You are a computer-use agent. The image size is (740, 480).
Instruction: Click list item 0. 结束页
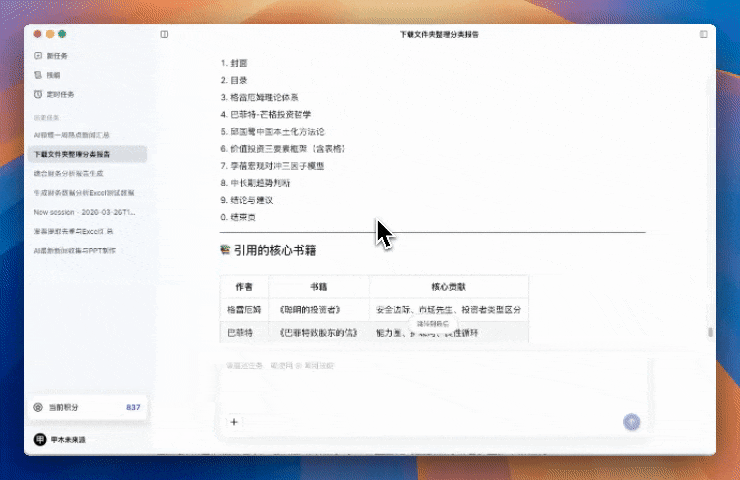(x=238, y=217)
